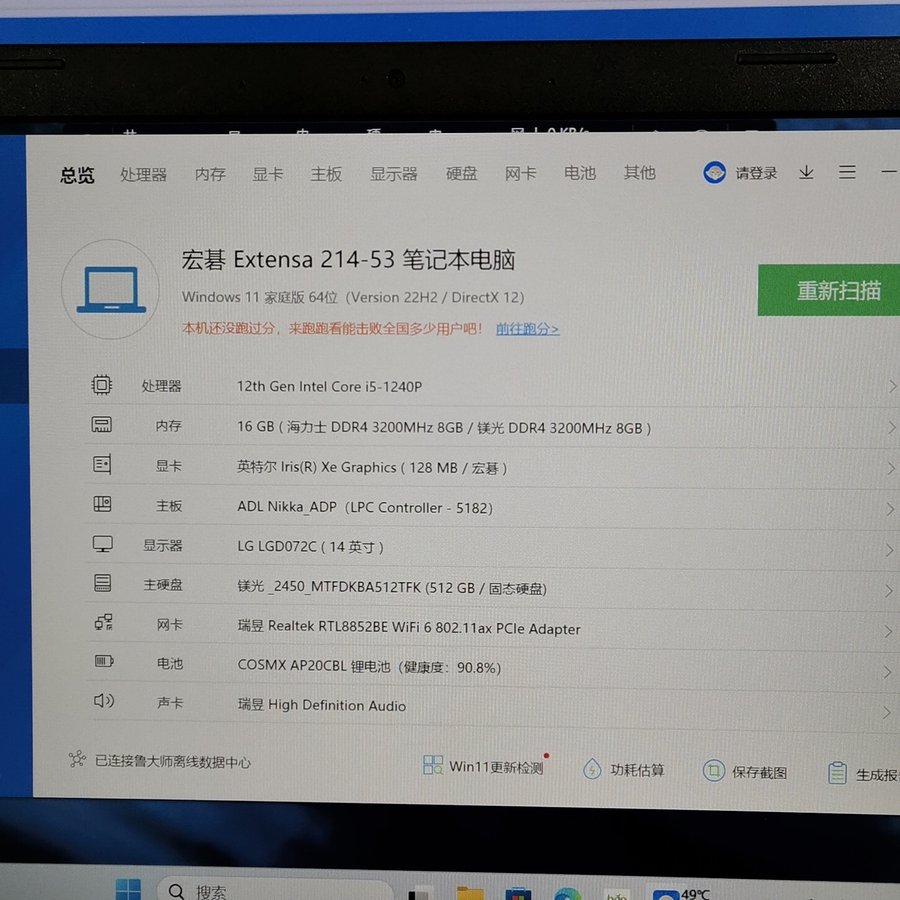Click the hard disk icon in 主硬盘 row
900x900 pixels.
(x=102, y=583)
